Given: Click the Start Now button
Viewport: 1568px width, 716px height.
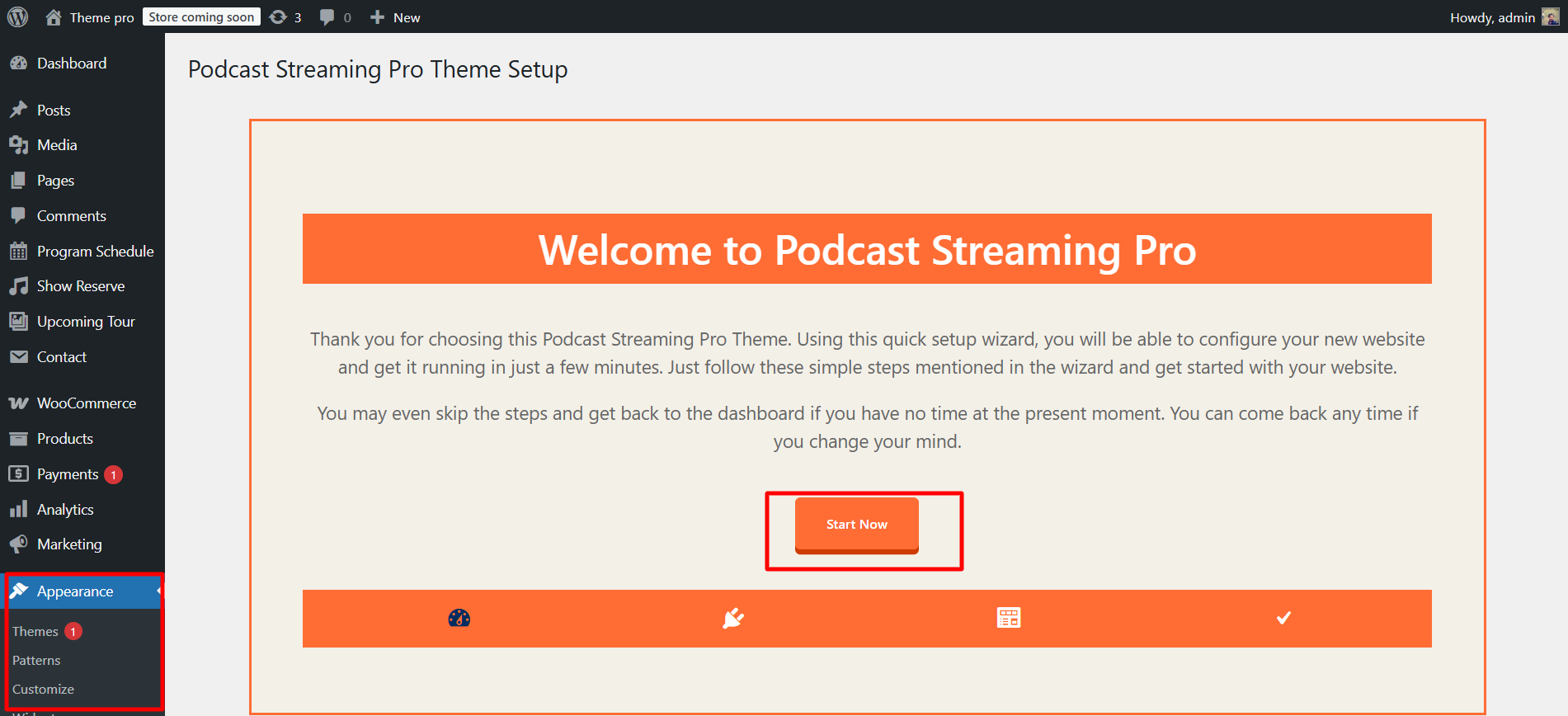Looking at the screenshot, I should 856,525.
